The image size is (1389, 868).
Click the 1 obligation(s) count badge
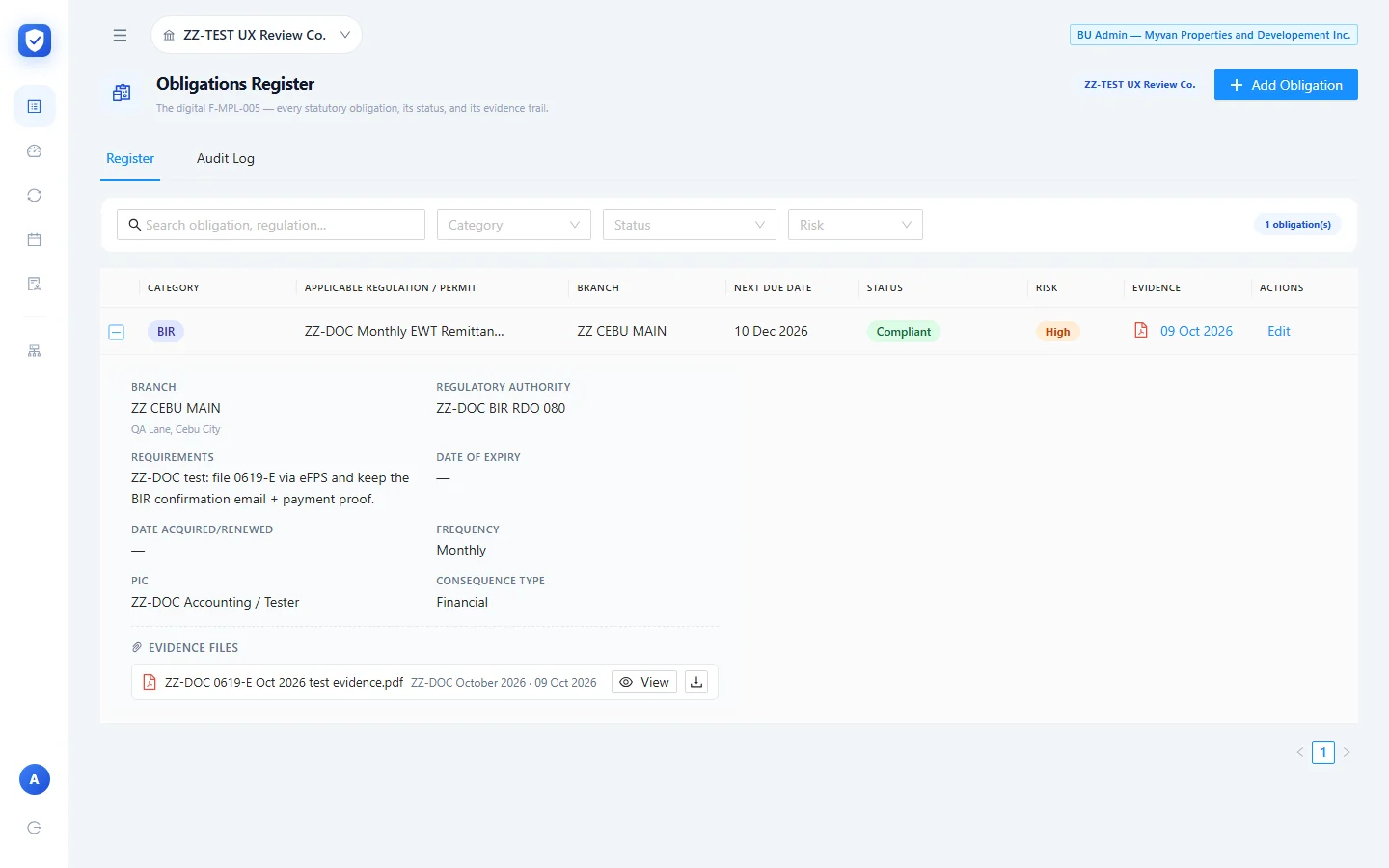pos(1298,225)
